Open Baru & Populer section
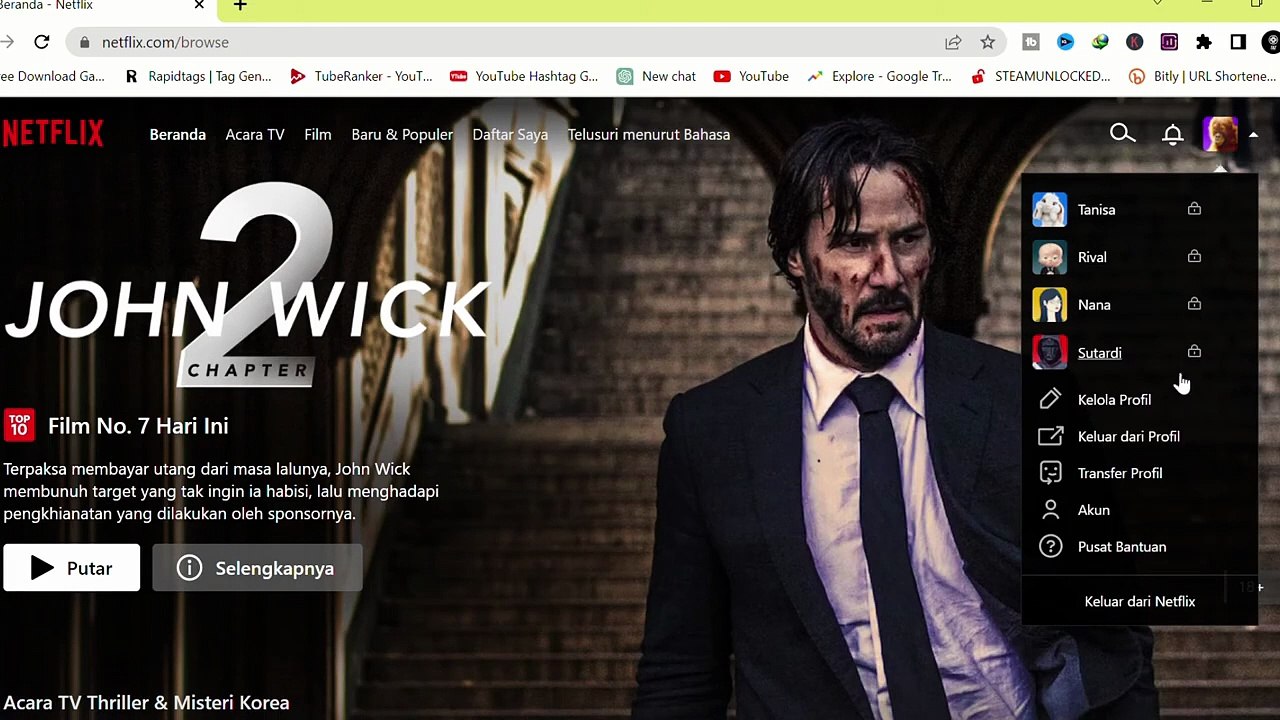The image size is (1280, 720). coord(402,134)
